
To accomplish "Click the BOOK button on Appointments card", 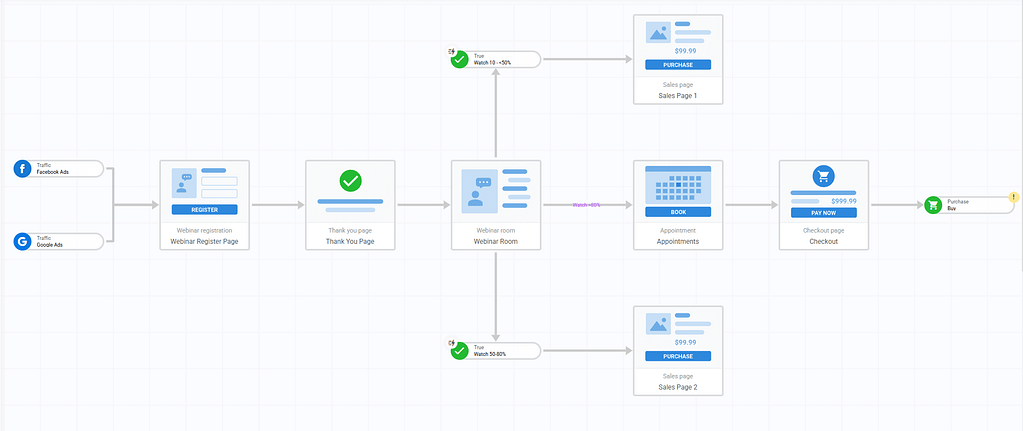I will 678,212.
